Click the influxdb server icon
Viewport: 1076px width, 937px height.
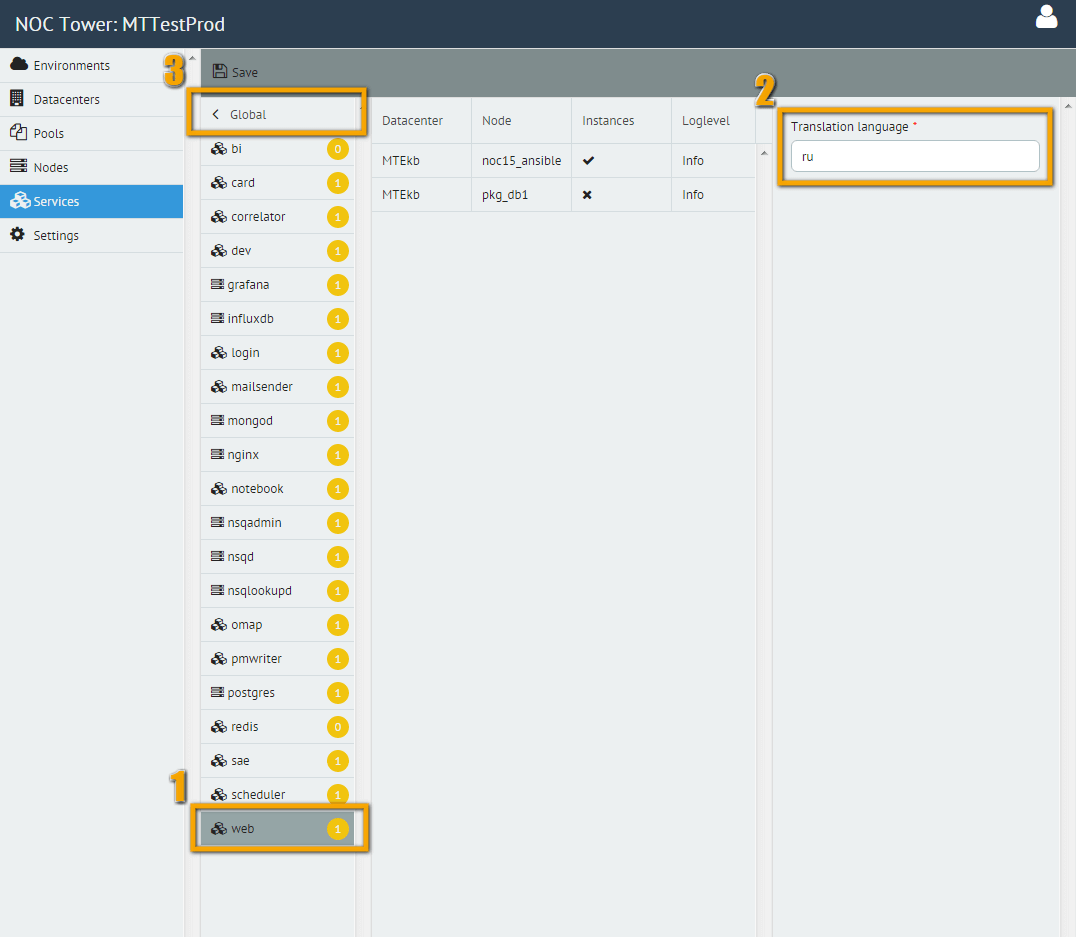tap(217, 319)
